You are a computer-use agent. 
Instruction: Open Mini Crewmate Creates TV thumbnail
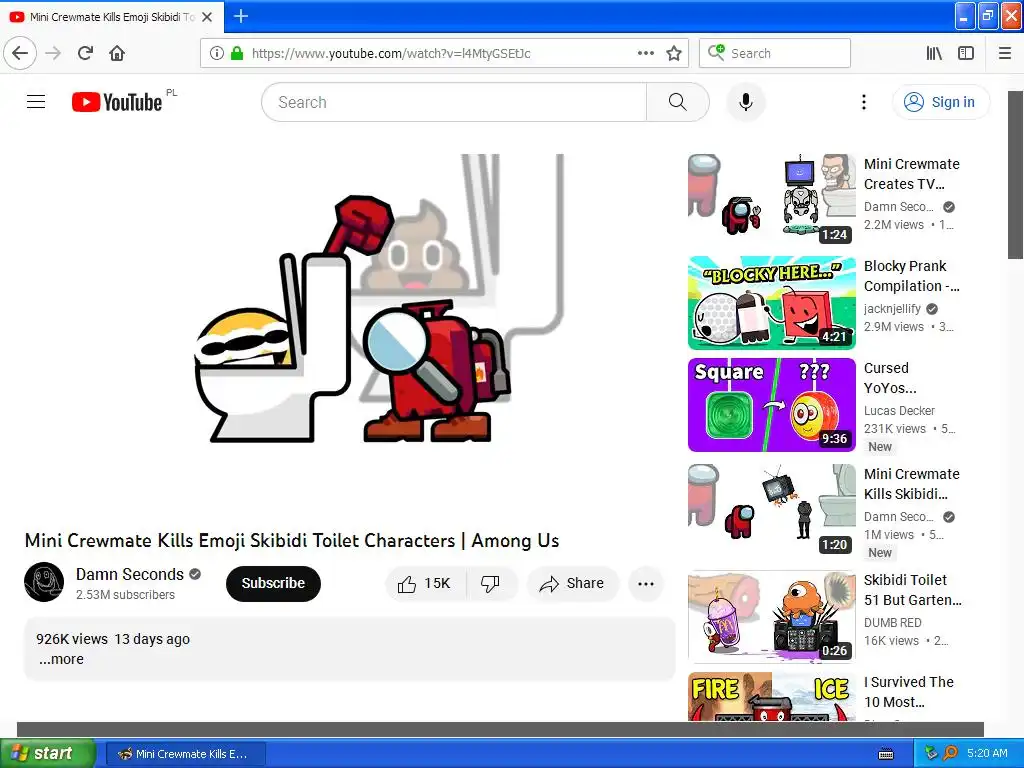coord(771,200)
